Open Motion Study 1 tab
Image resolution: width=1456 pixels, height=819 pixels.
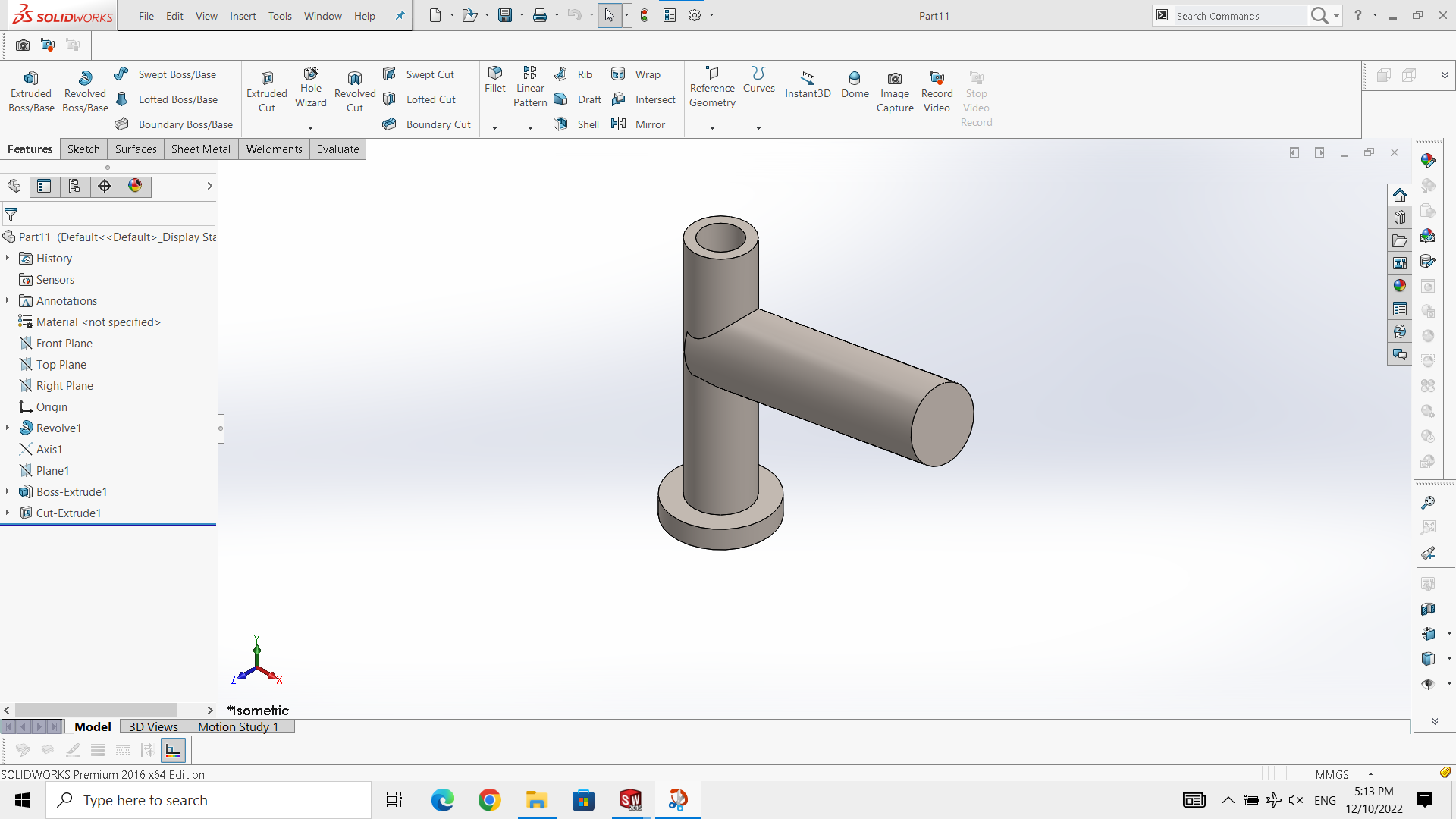[238, 726]
